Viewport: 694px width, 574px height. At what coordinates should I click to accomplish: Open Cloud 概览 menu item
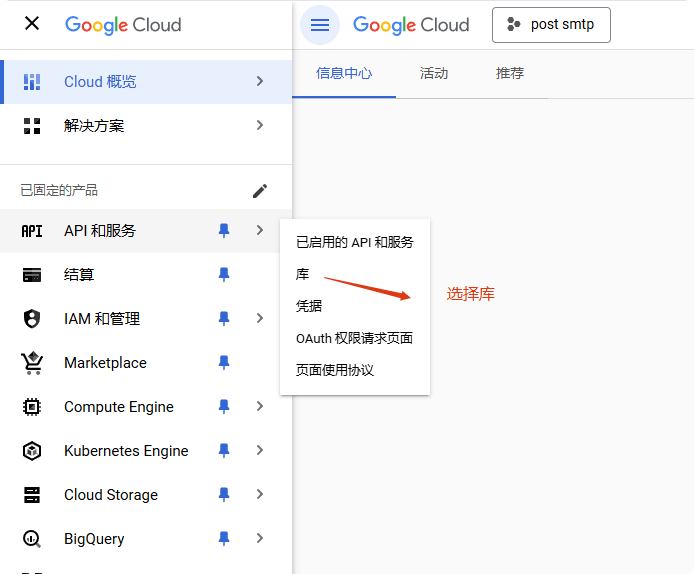pos(146,82)
